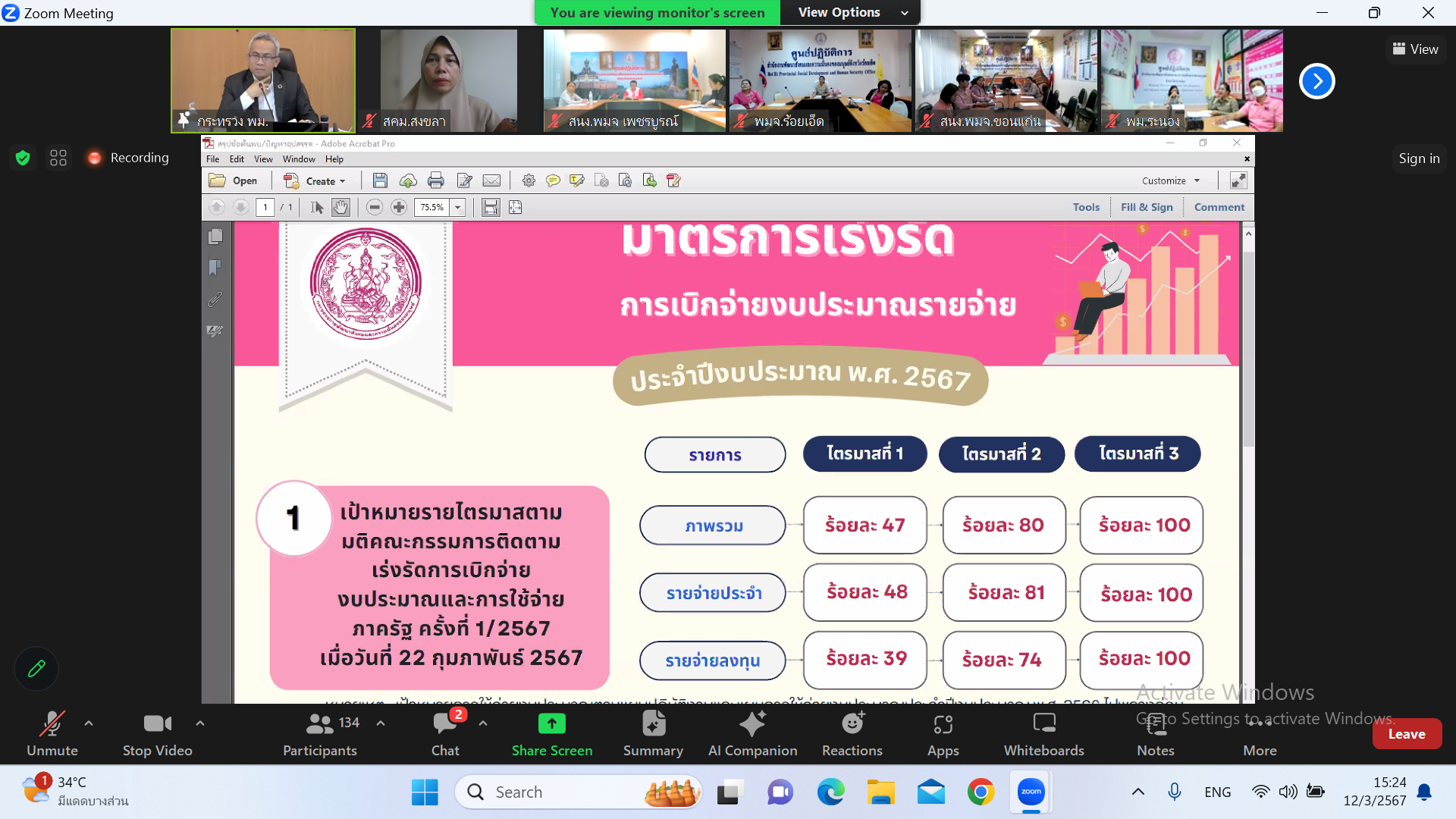The width and height of the screenshot is (1456, 819).
Task: Open AI Companion
Action: pyautogui.click(x=752, y=734)
